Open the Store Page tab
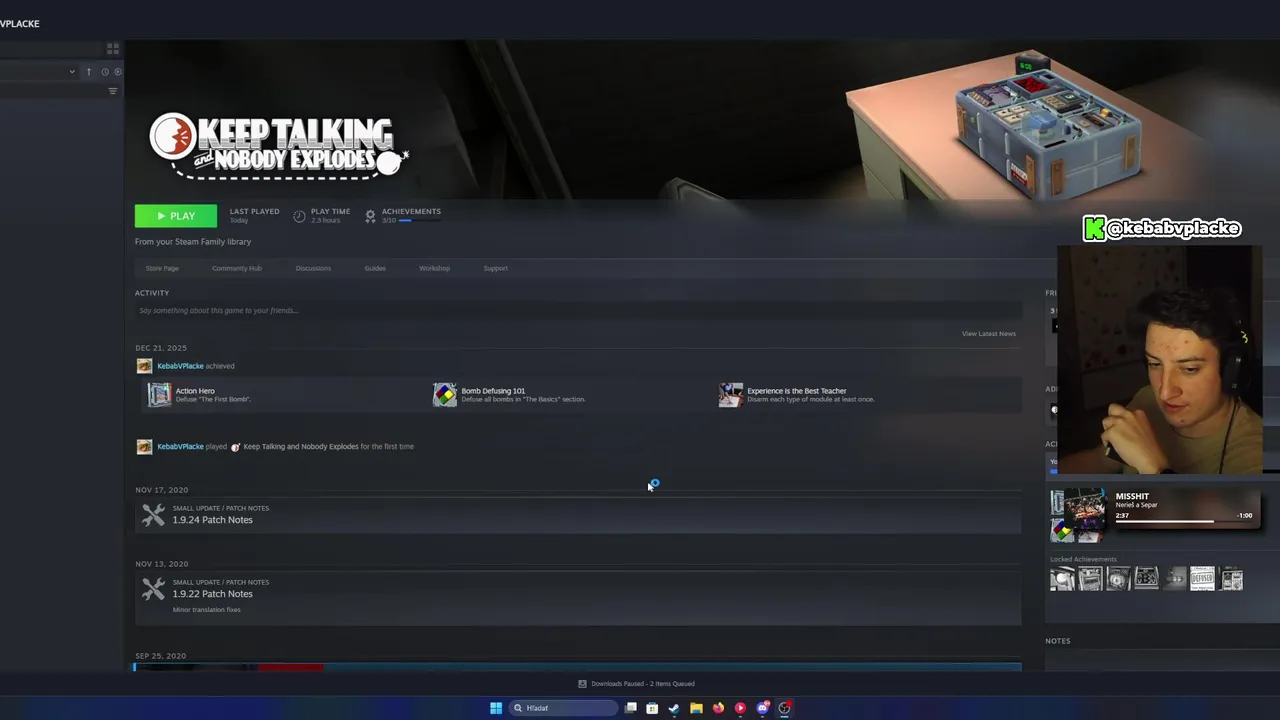1280x720 pixels. (162, 268)
